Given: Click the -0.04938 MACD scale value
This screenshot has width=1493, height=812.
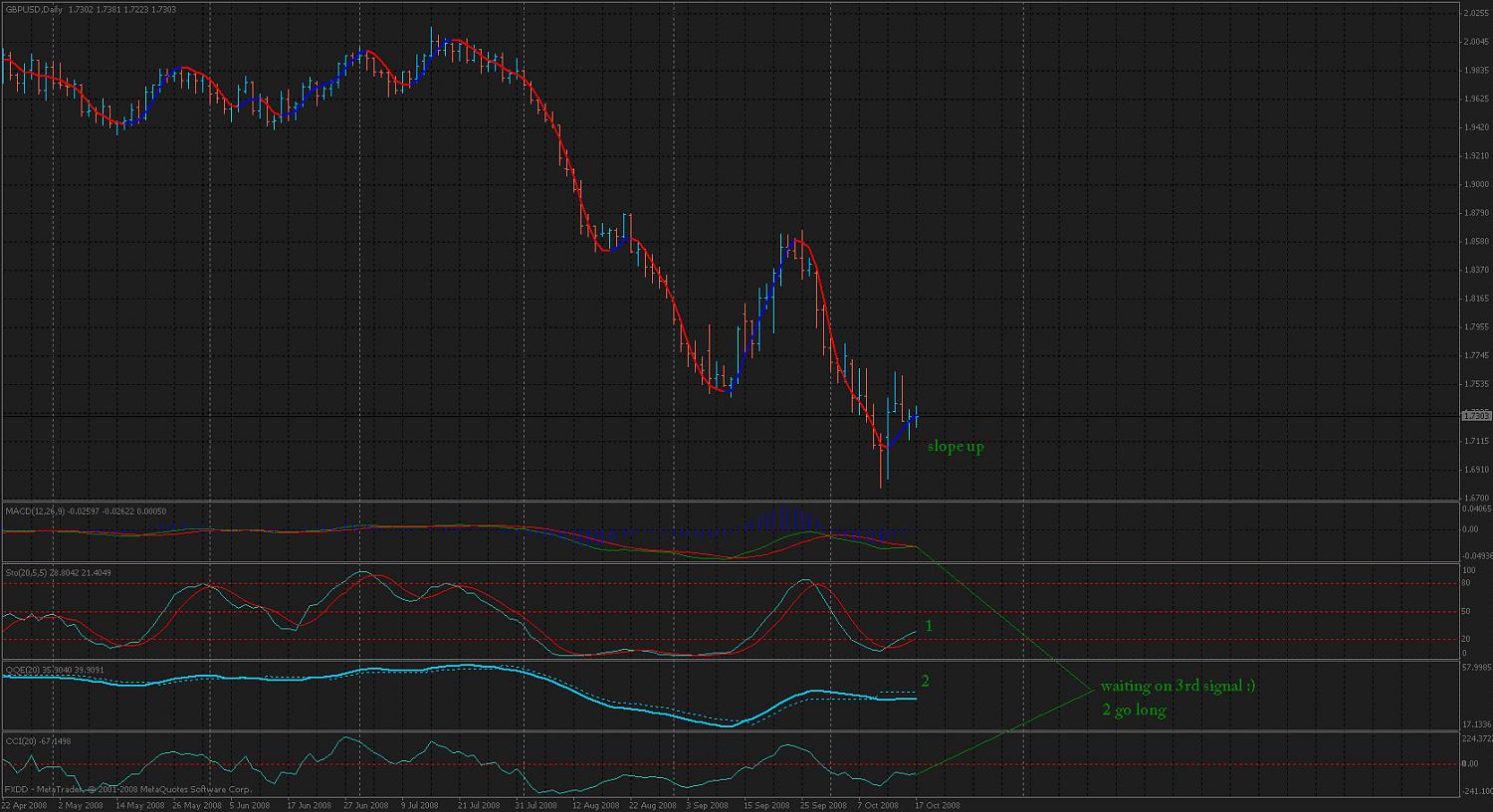Looking at the screenshot, I should (x=1476, y=556).
